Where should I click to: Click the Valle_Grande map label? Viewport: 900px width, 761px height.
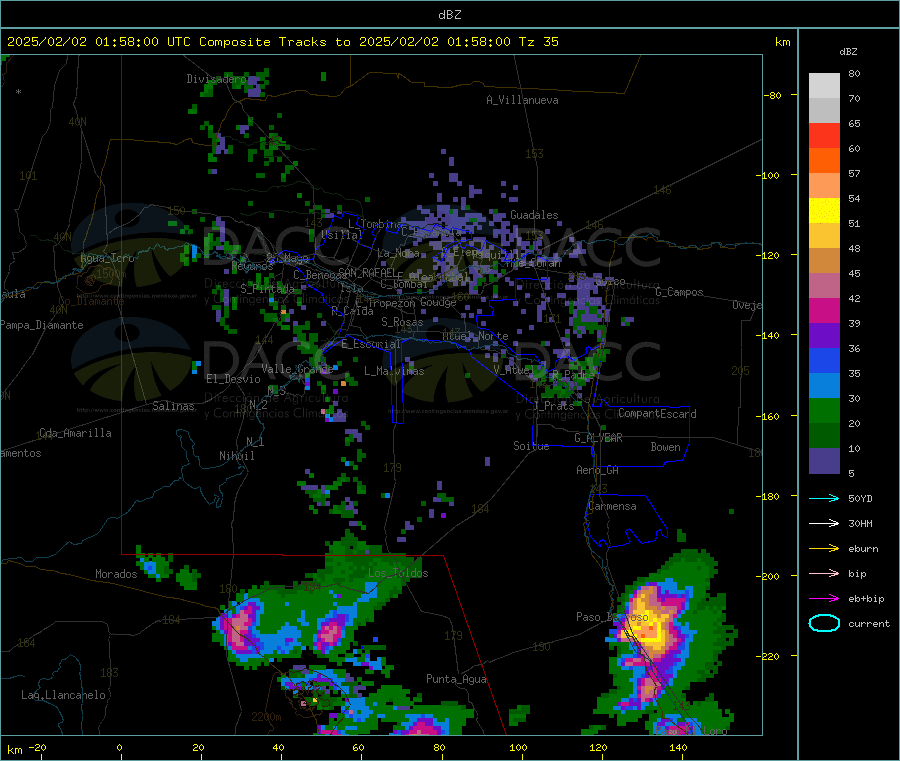[297, 369]
